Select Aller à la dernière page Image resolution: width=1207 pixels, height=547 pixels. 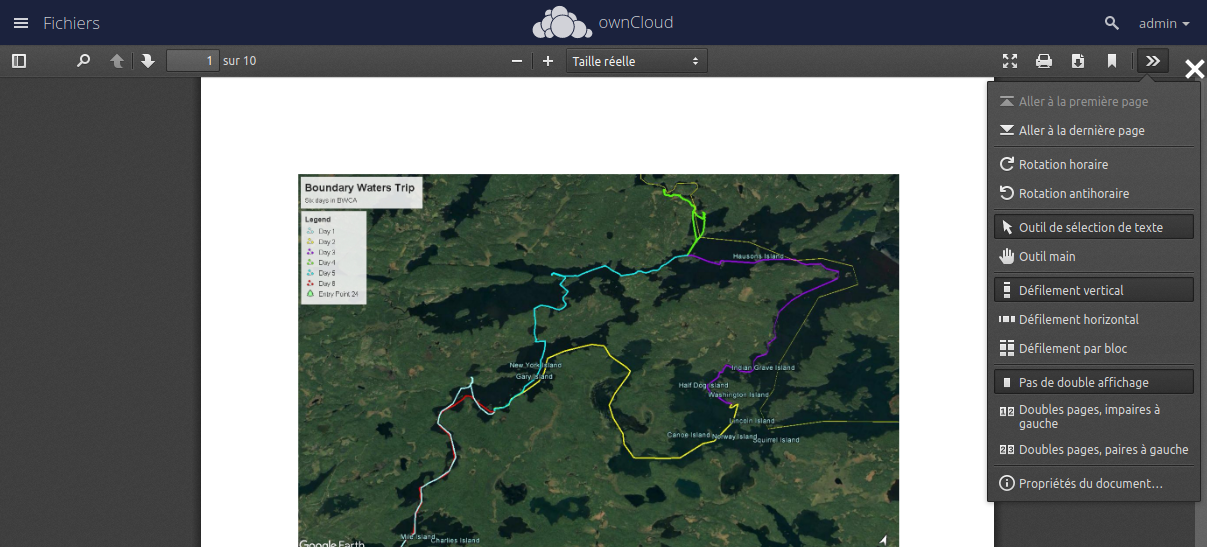tap(1094, 131)
